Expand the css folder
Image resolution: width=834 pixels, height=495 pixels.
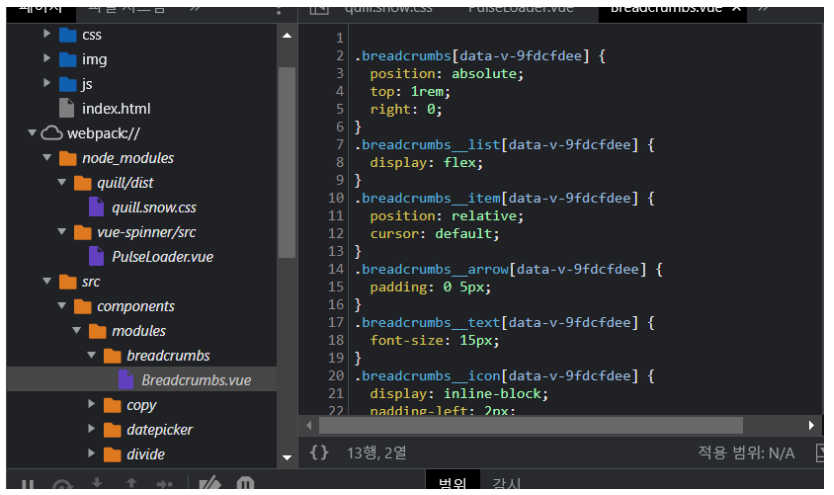(47, 34)
